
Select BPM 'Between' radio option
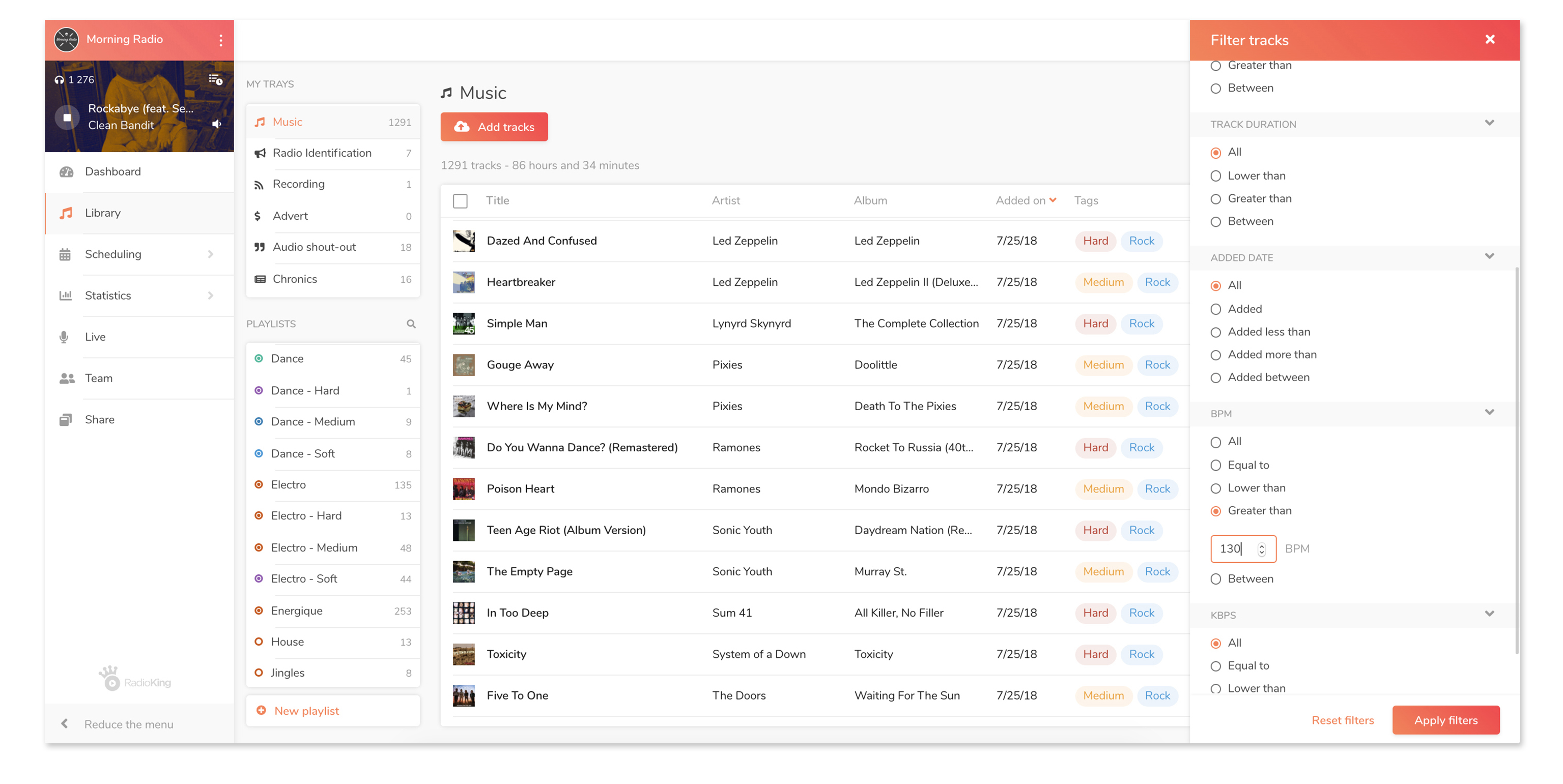[x=1215, y=579]
